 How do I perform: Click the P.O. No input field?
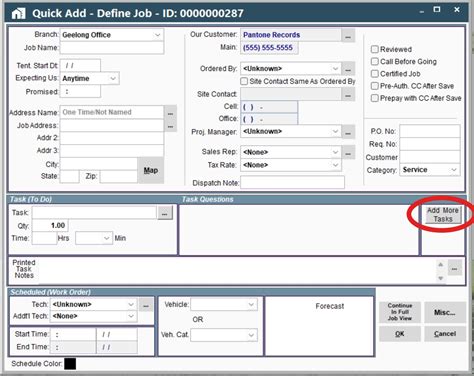point(430,131)
